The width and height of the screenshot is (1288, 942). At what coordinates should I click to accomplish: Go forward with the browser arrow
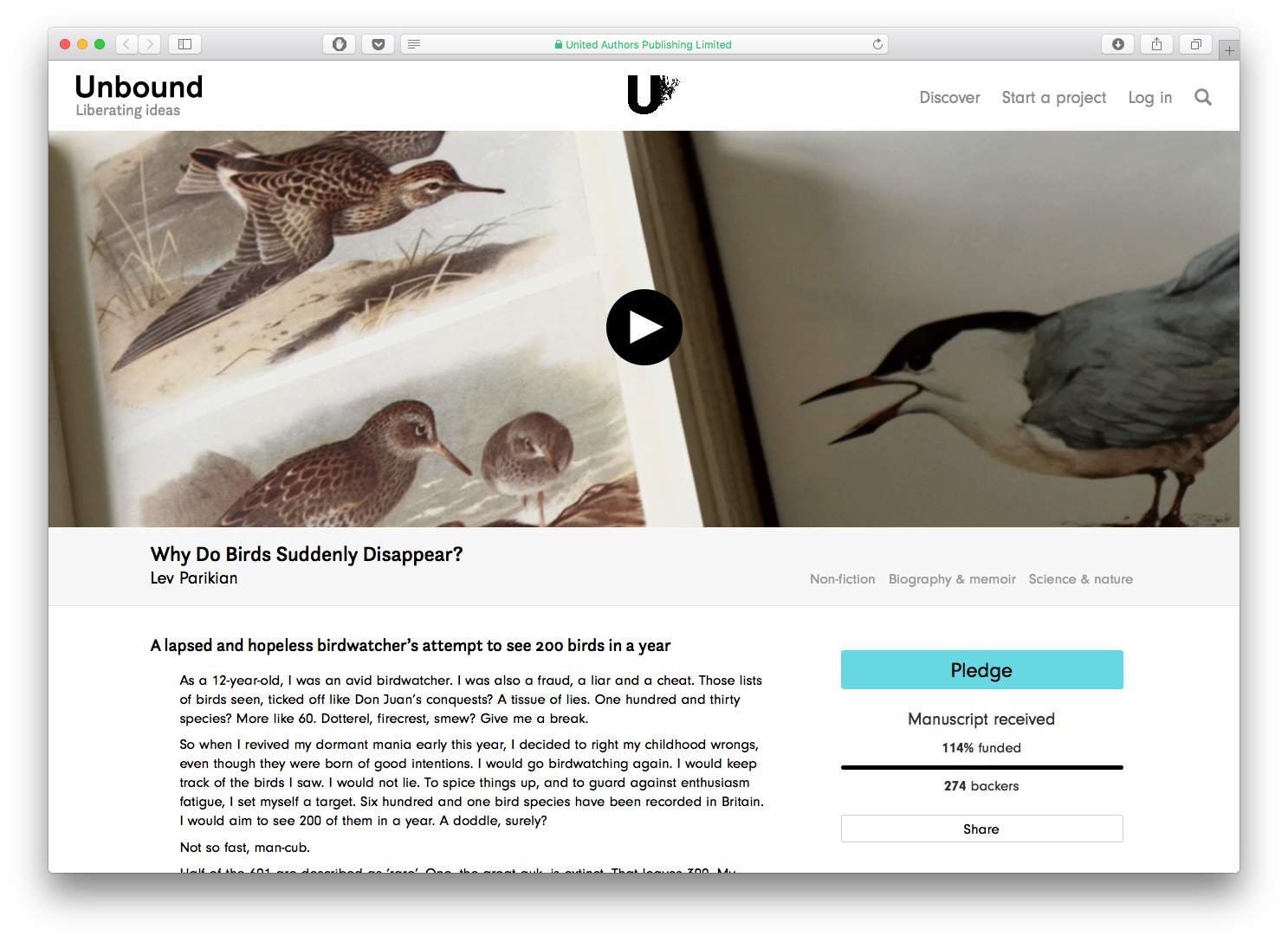[x=150, y=44]
